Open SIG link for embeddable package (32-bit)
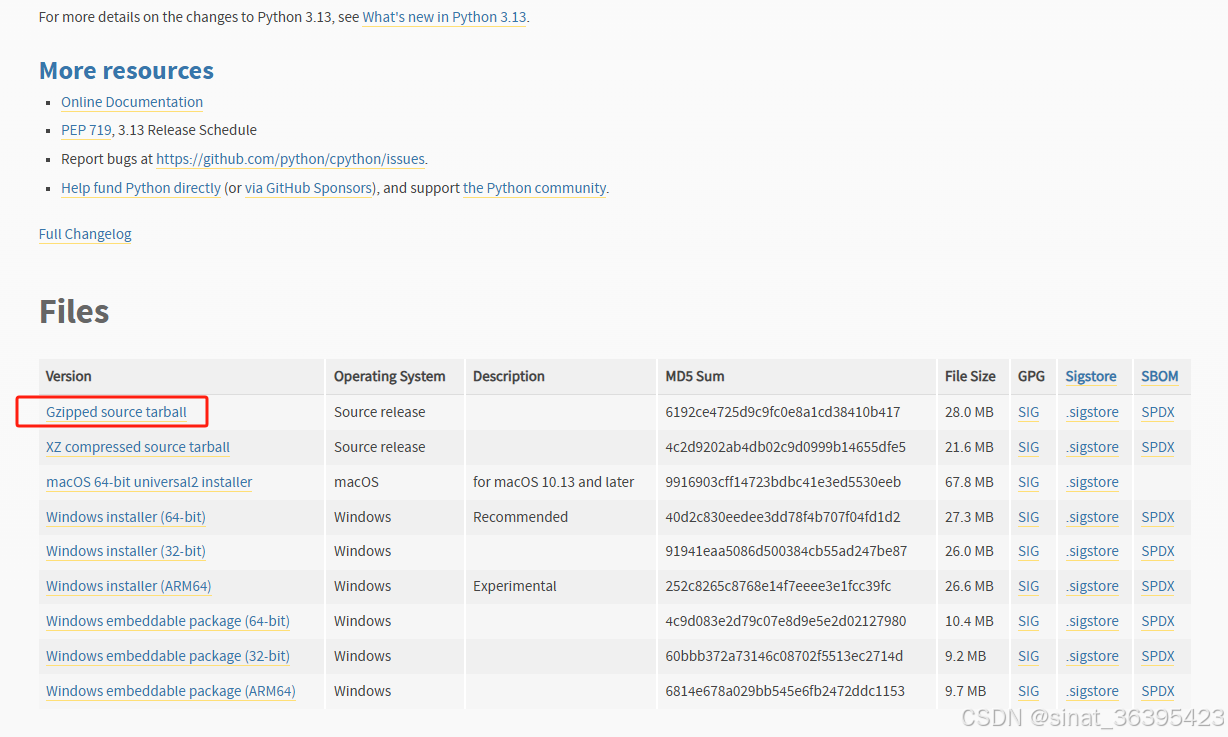1228x737 pixels. (x=1029, y=656)
